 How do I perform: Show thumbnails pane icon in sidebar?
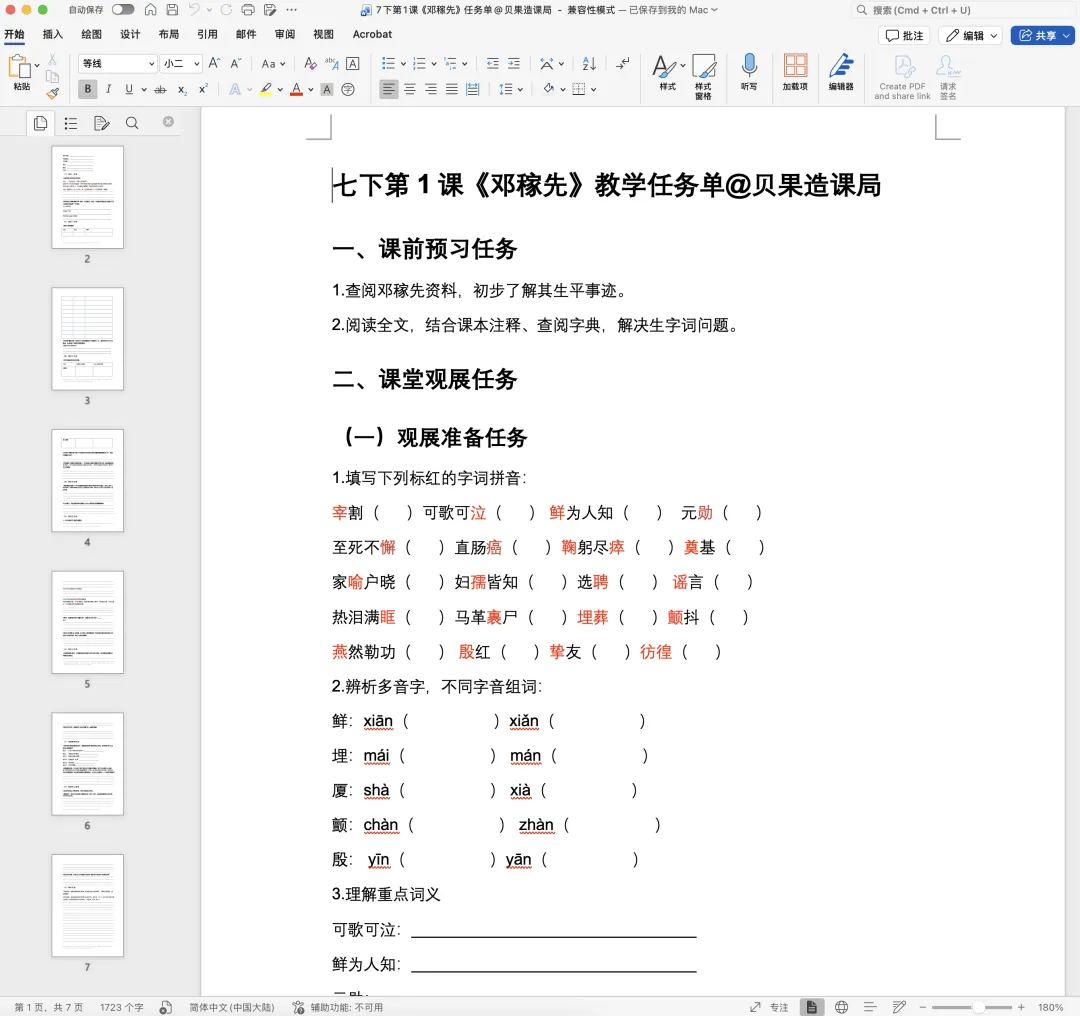[x=41, y=123]
